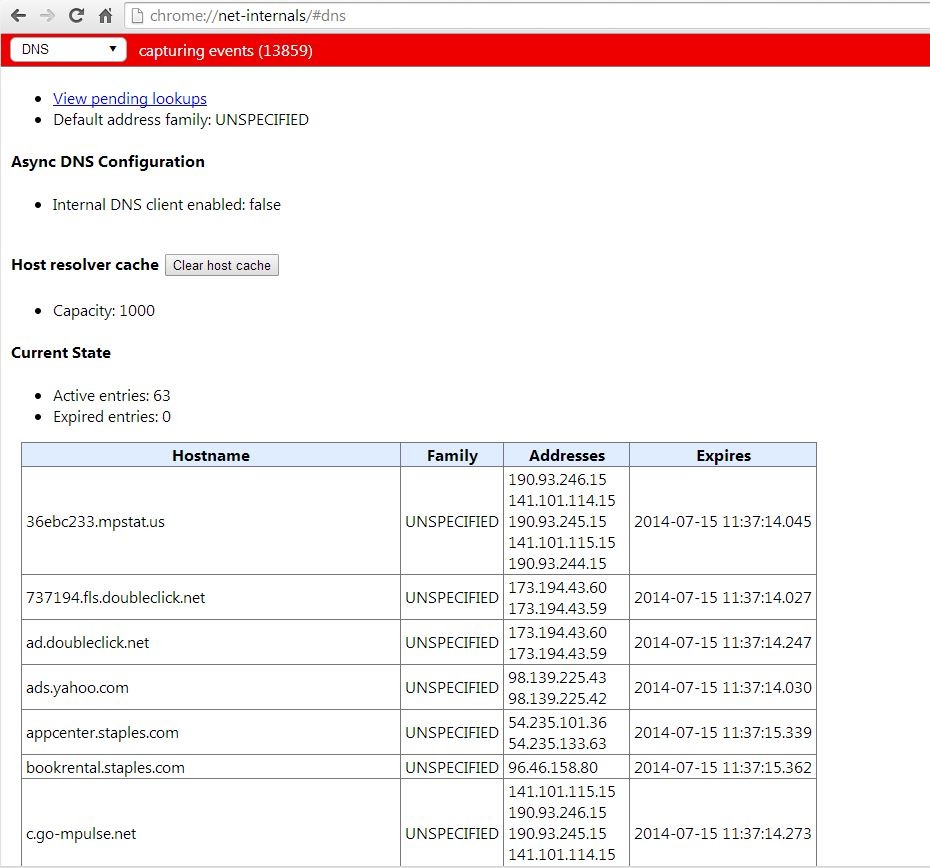
Task: Click address 98.139.225.42
Action: pyautogui.click(x=557, y=698)
